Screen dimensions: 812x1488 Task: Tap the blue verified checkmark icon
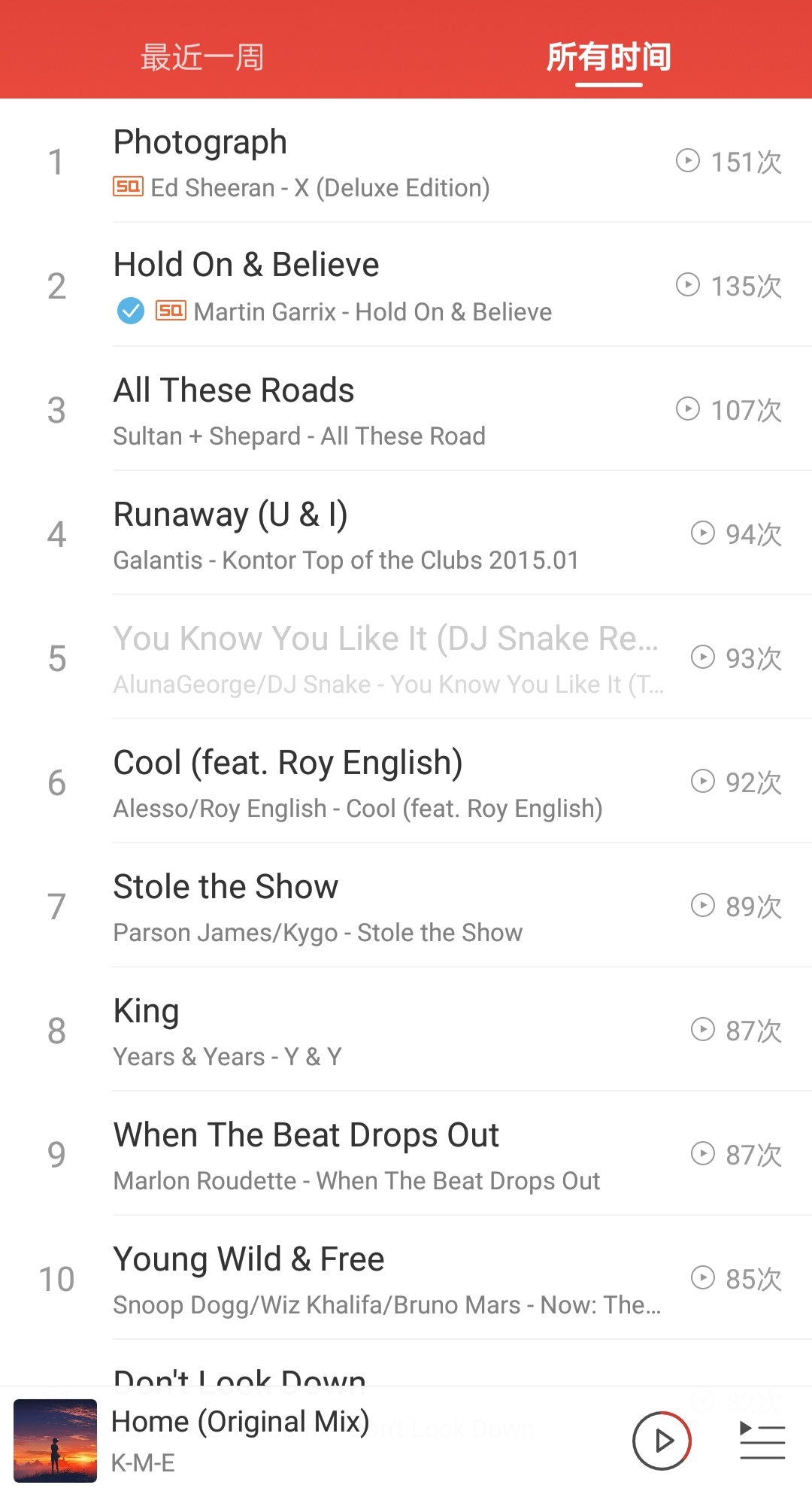pos(131,311)
